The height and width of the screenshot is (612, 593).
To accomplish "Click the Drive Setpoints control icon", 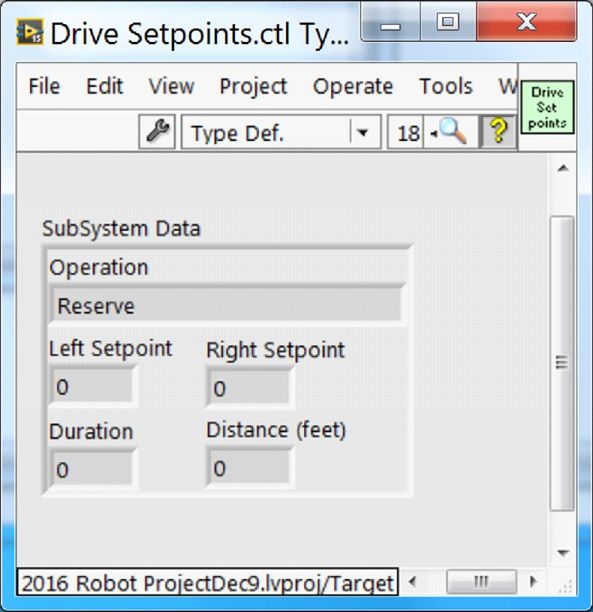I will (547, 107).
